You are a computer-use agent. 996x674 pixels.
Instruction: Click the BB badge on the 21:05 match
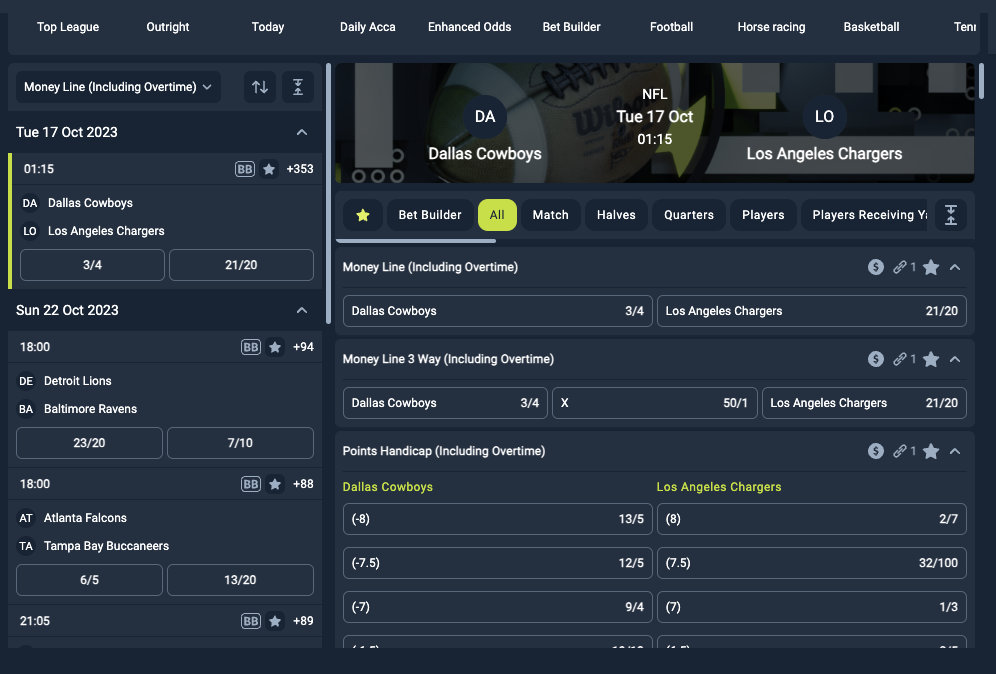pos(251,621)
